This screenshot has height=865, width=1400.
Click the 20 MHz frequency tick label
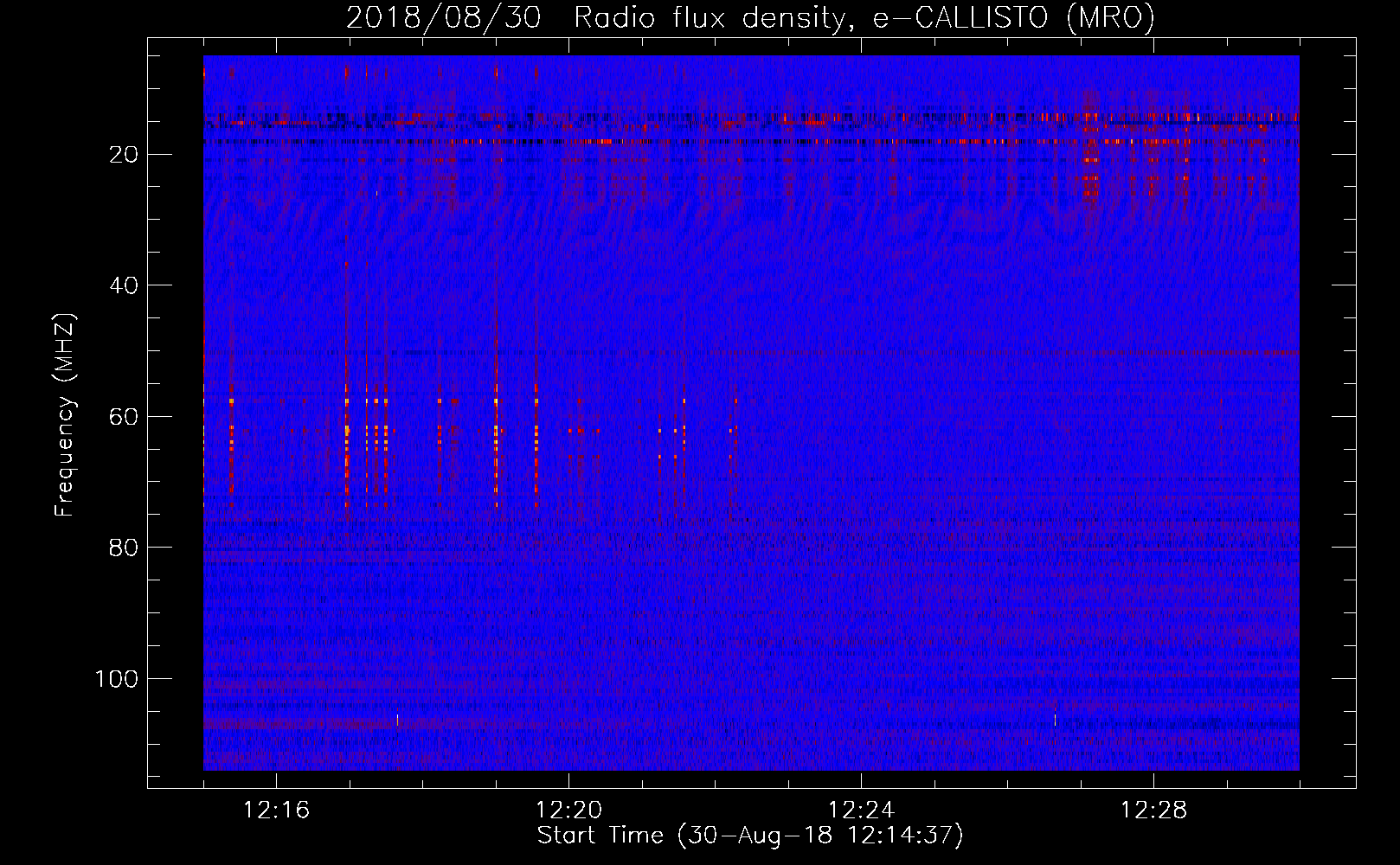pyautogui.click(x=125, y=155)
